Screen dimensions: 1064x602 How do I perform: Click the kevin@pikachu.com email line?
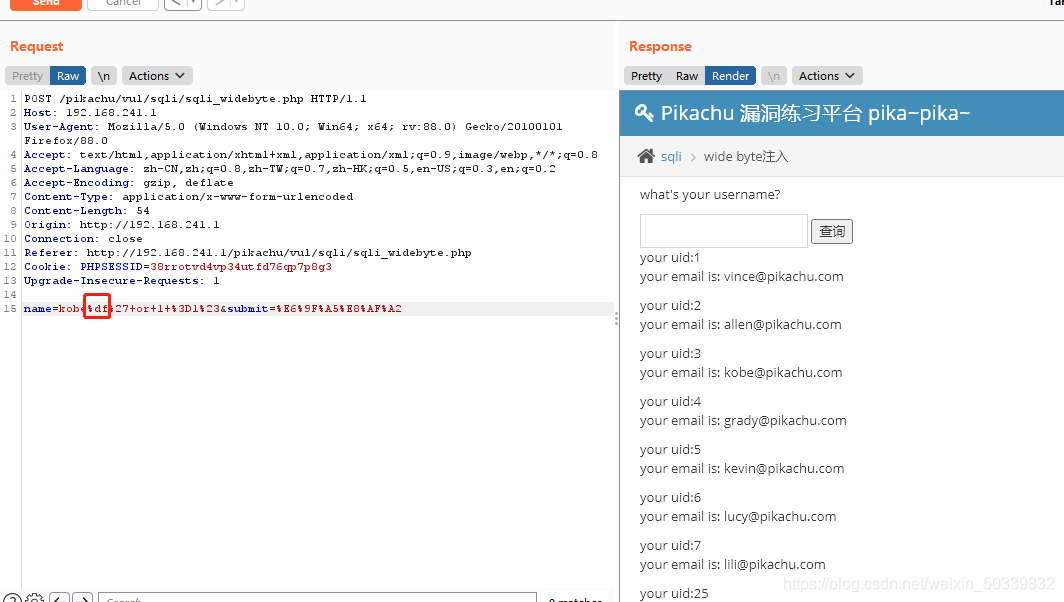742,469
